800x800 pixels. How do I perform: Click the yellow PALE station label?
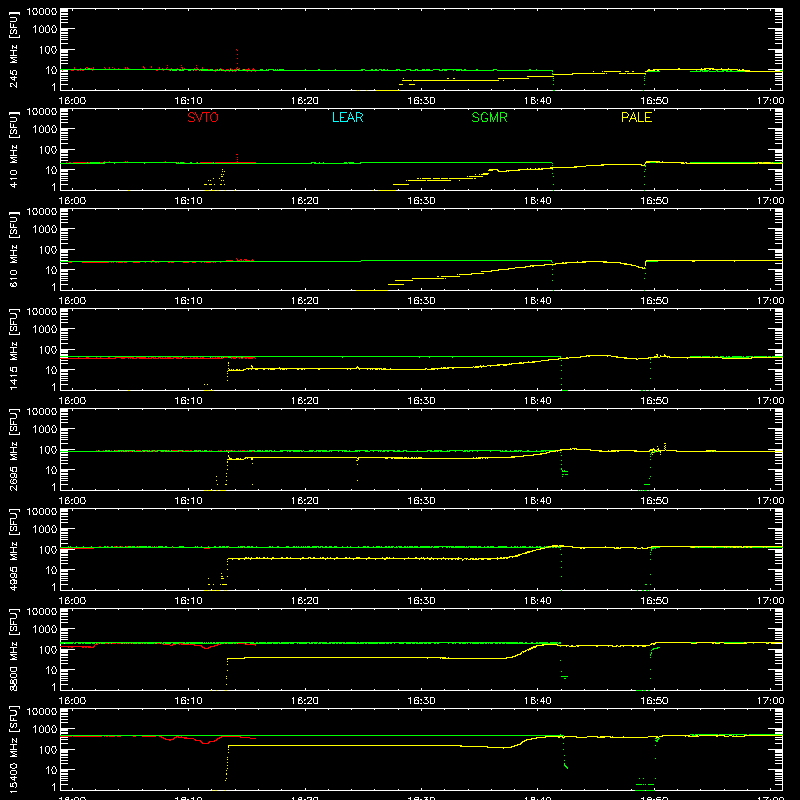point(636,117)
